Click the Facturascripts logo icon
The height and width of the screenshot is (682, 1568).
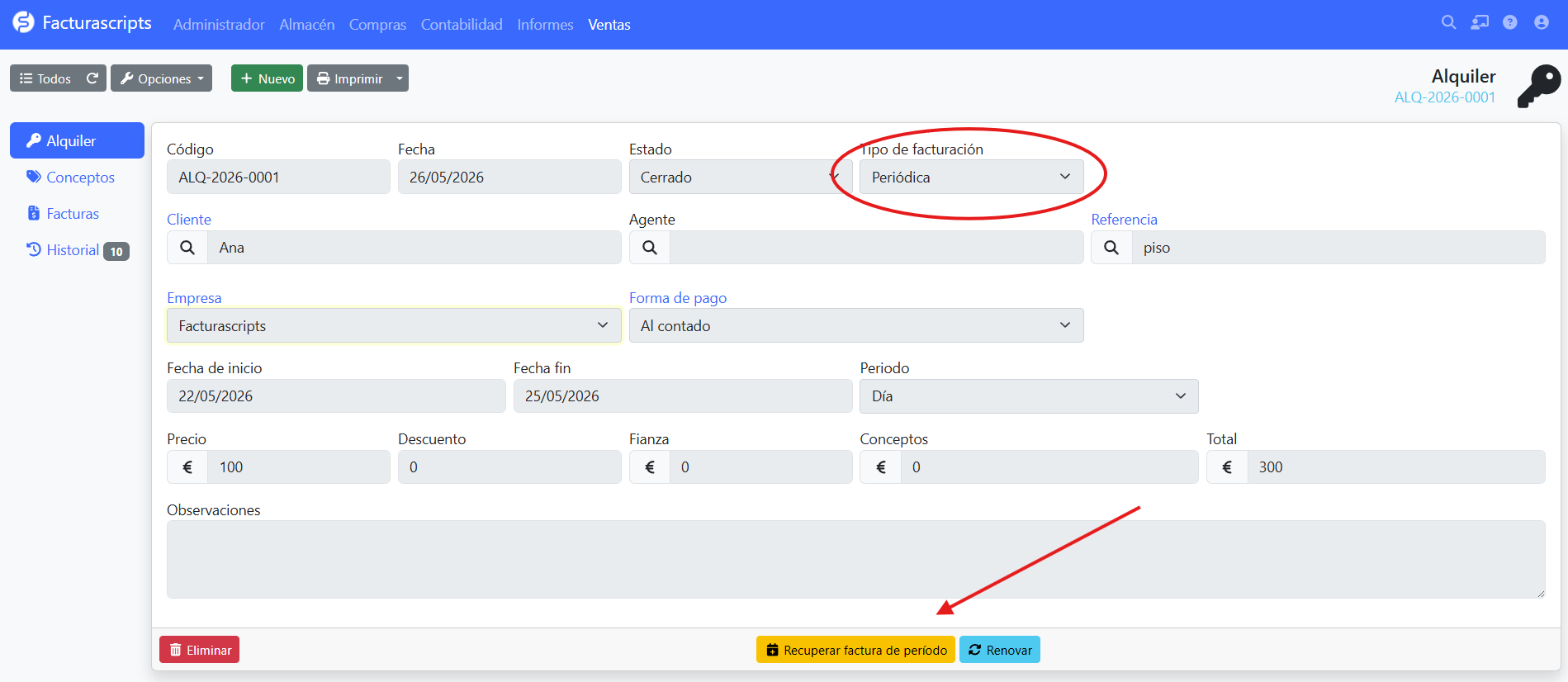click(23, 23)
